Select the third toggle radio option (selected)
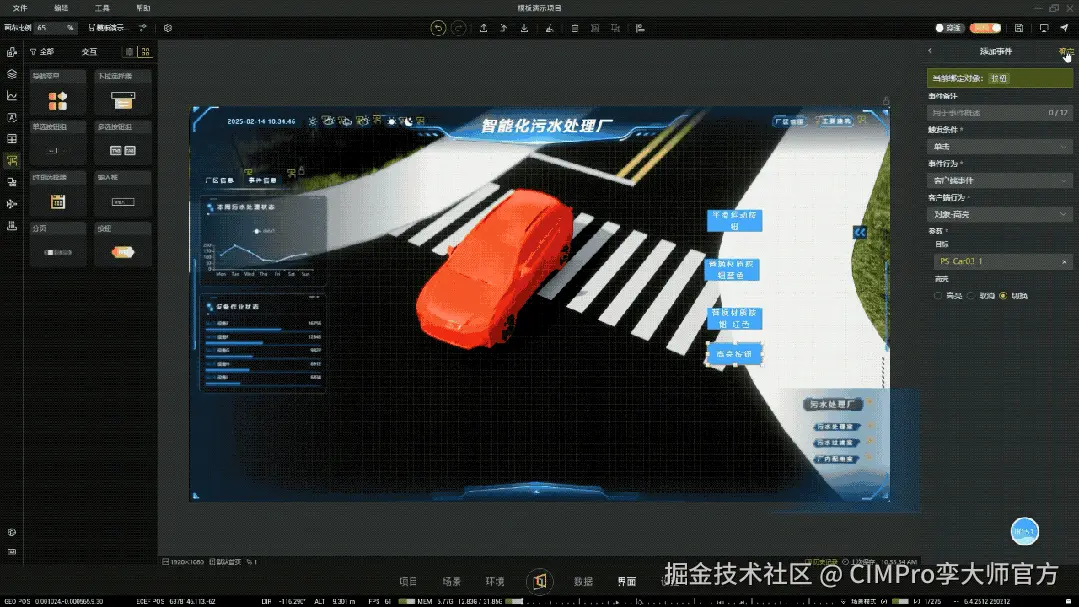 tap(1003, 296)
